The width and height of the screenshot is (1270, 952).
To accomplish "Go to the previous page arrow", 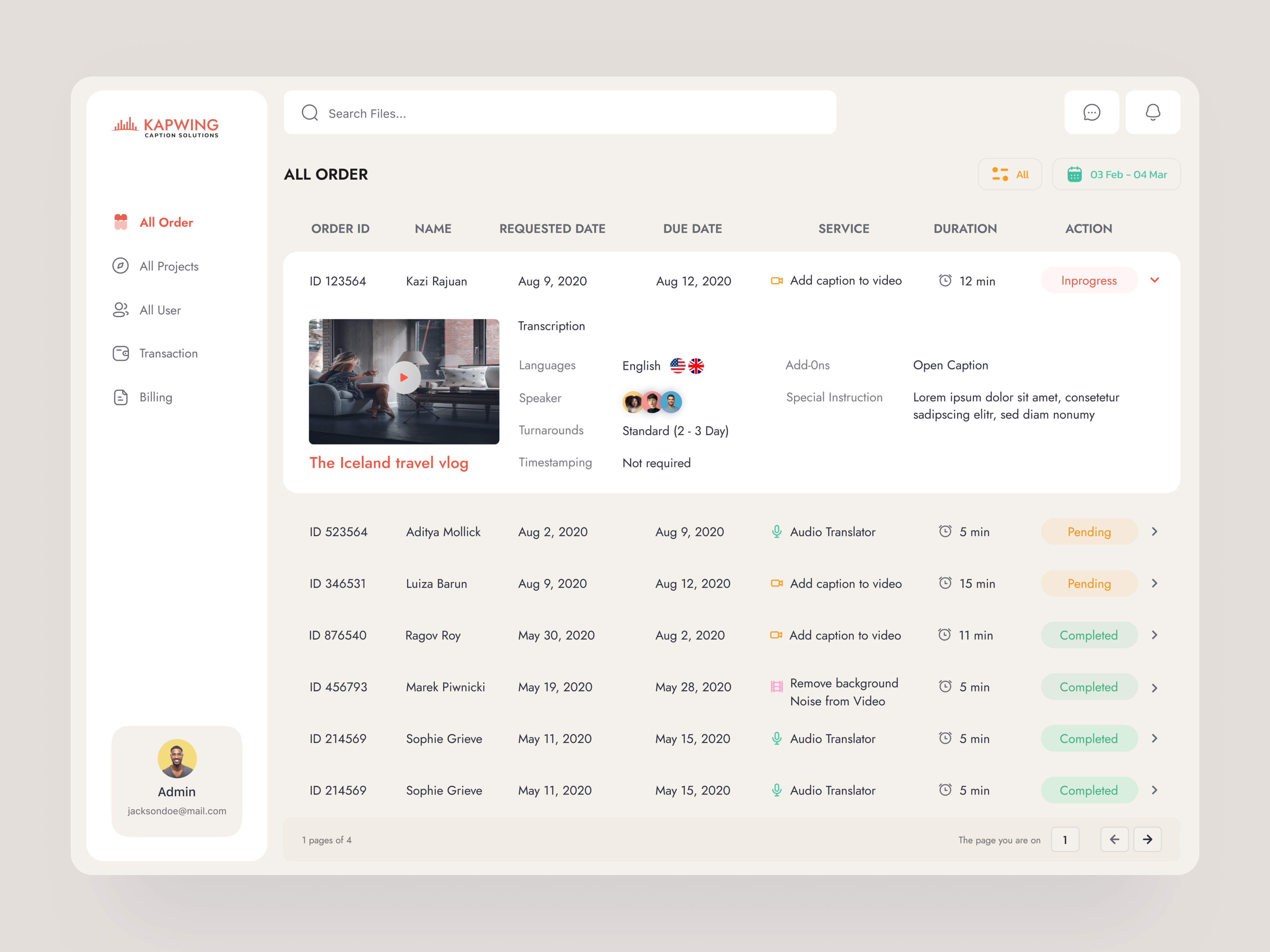I will [1114, 840].
